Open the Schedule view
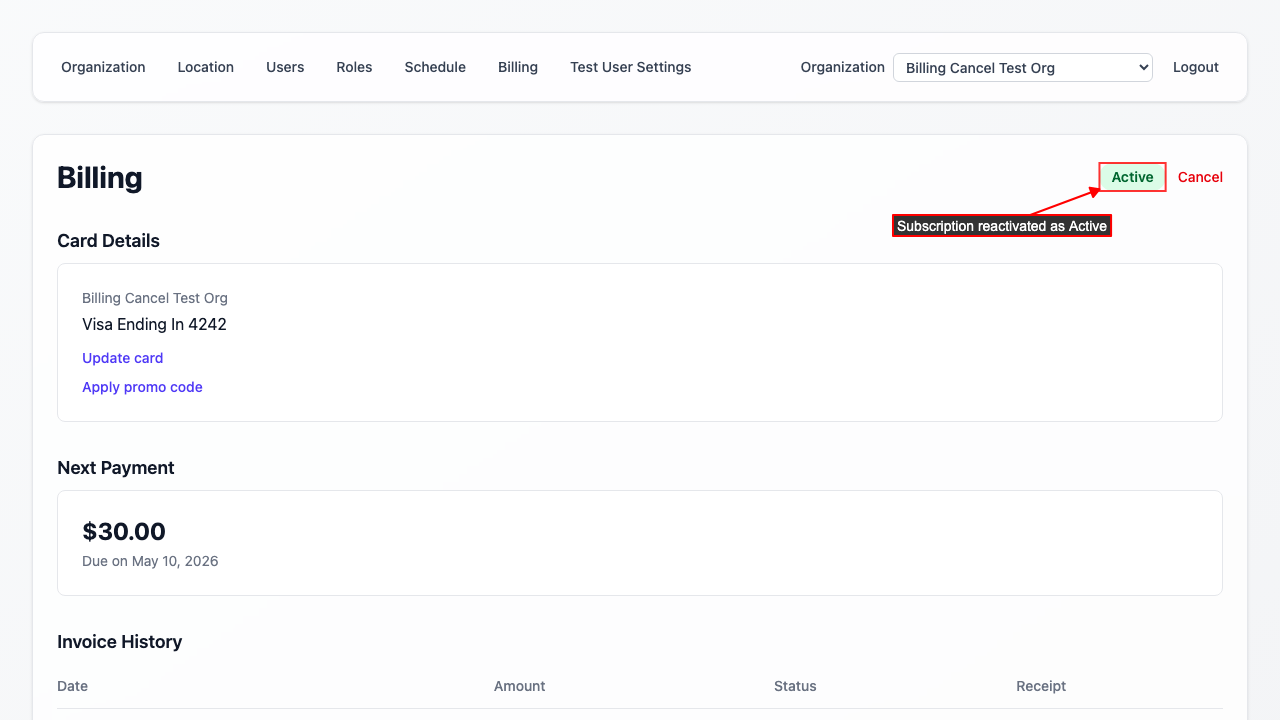Image resolution: width=1280 pixels, height=720 pixels. (435, 67)
